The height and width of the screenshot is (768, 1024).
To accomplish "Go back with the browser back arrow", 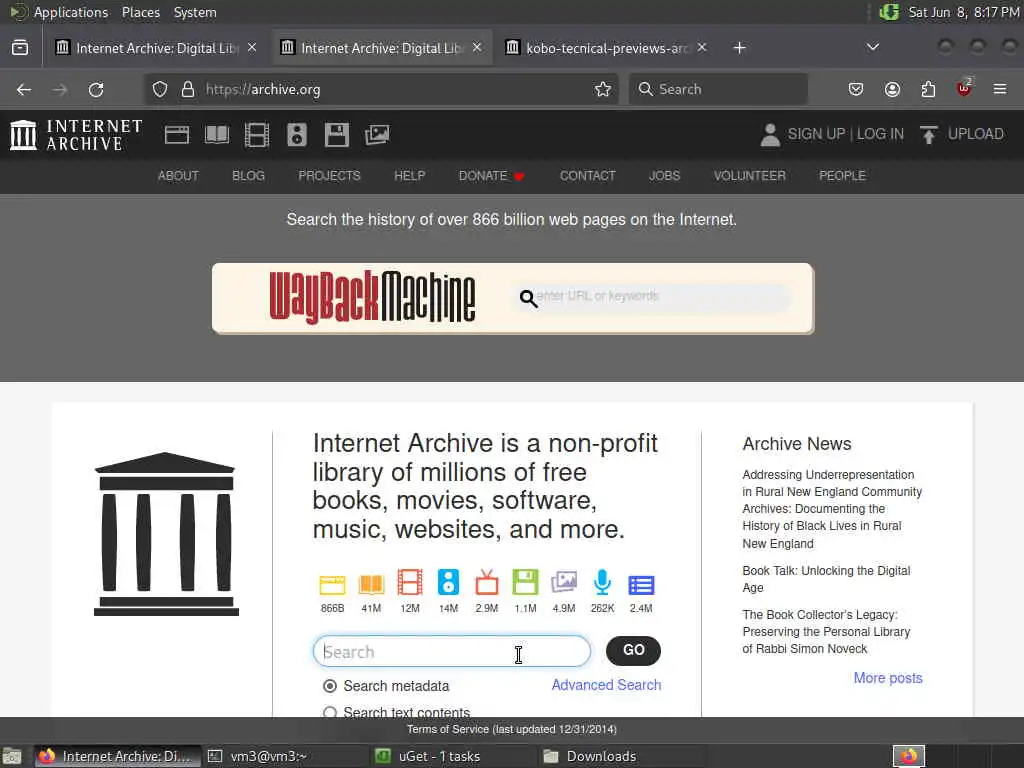I will (24, 89).
